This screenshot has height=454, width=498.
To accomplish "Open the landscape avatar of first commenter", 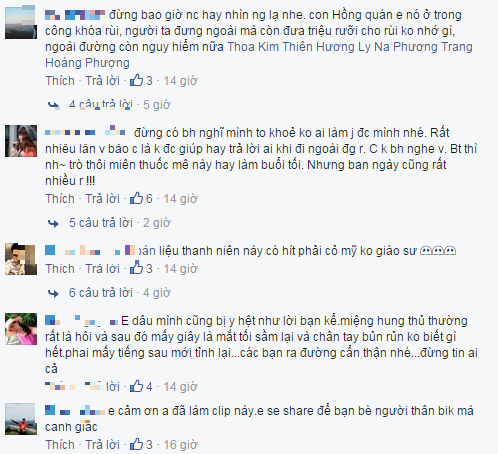I will coord(21,23).
